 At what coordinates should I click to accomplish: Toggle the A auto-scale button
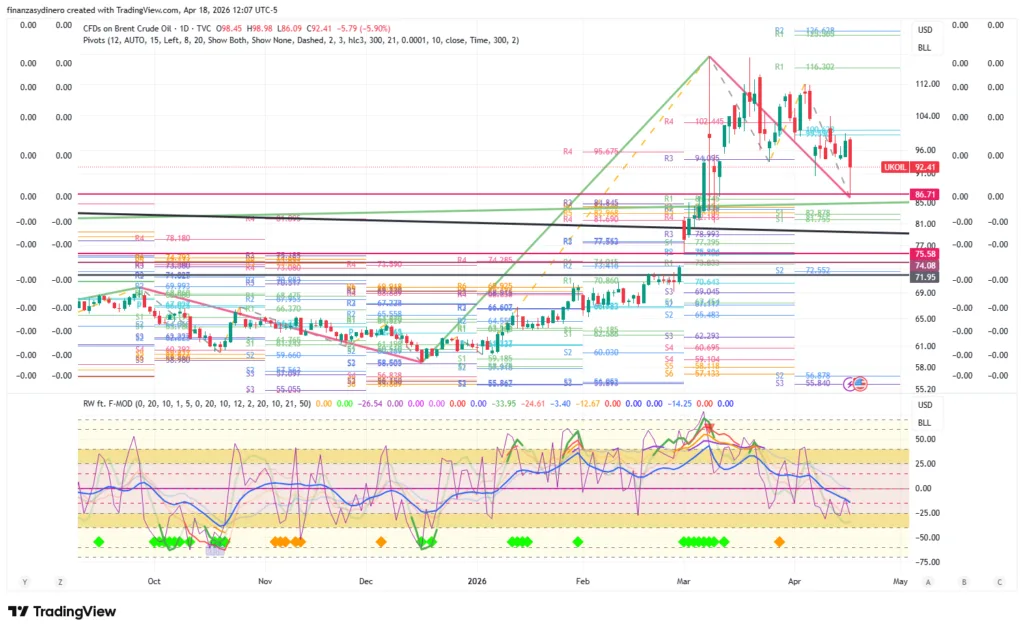click(x=928, y=581)
